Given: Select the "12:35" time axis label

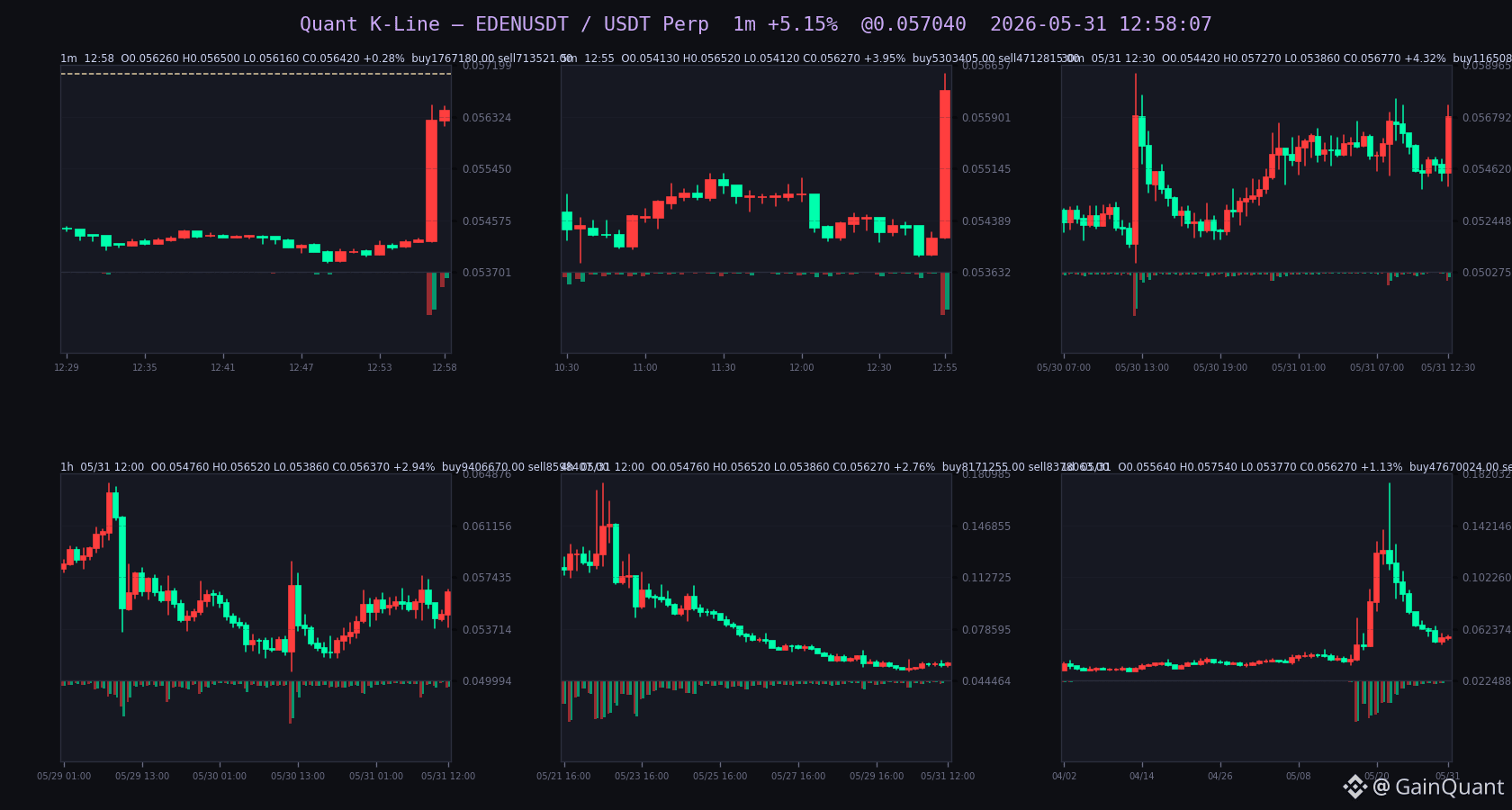Looking at the screenshot, I should click(x=145, y=367).
